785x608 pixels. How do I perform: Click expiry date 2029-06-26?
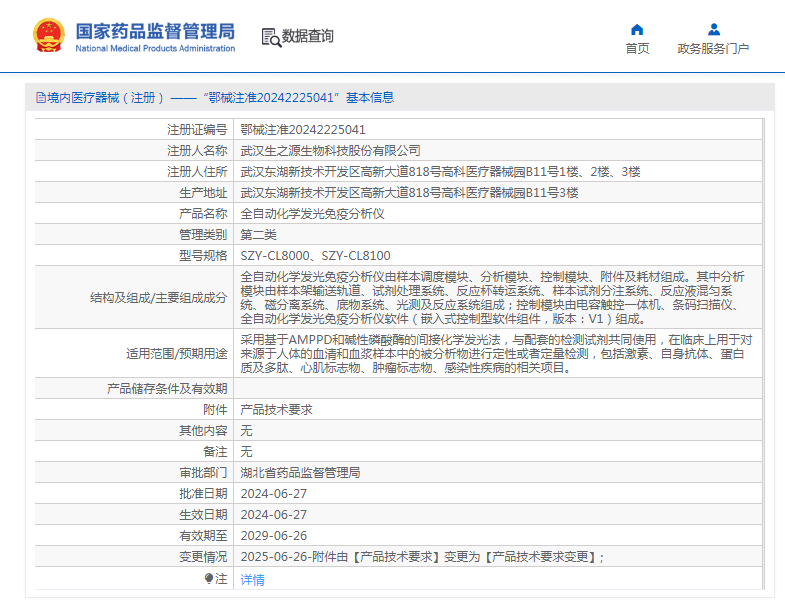[x=274, y=536]
